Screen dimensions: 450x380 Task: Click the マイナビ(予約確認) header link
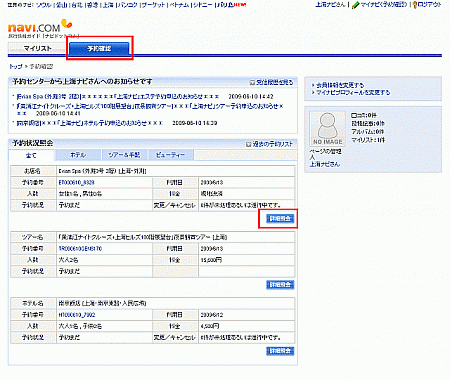click(x=384, y=5)
